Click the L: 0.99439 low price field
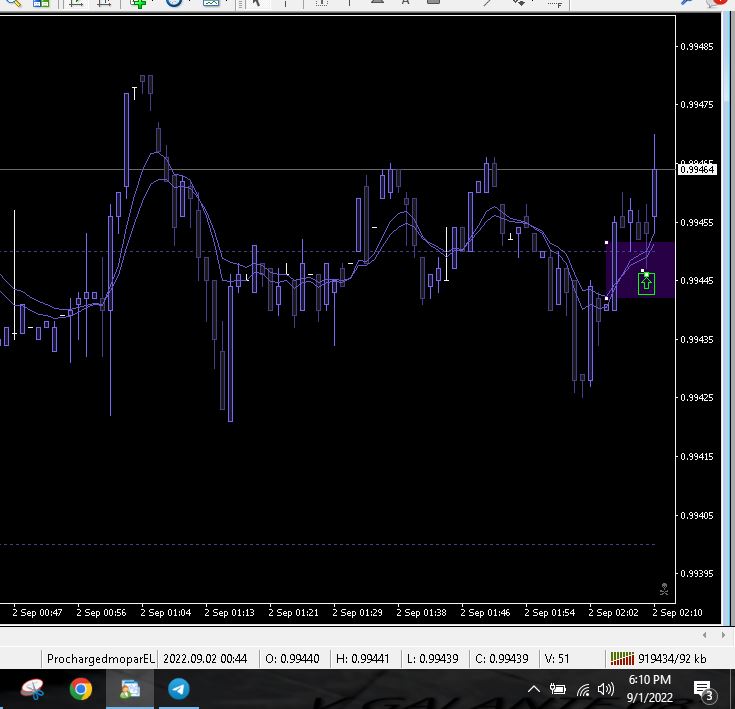Viewport: 735px width, 709px height. (432, 659)
